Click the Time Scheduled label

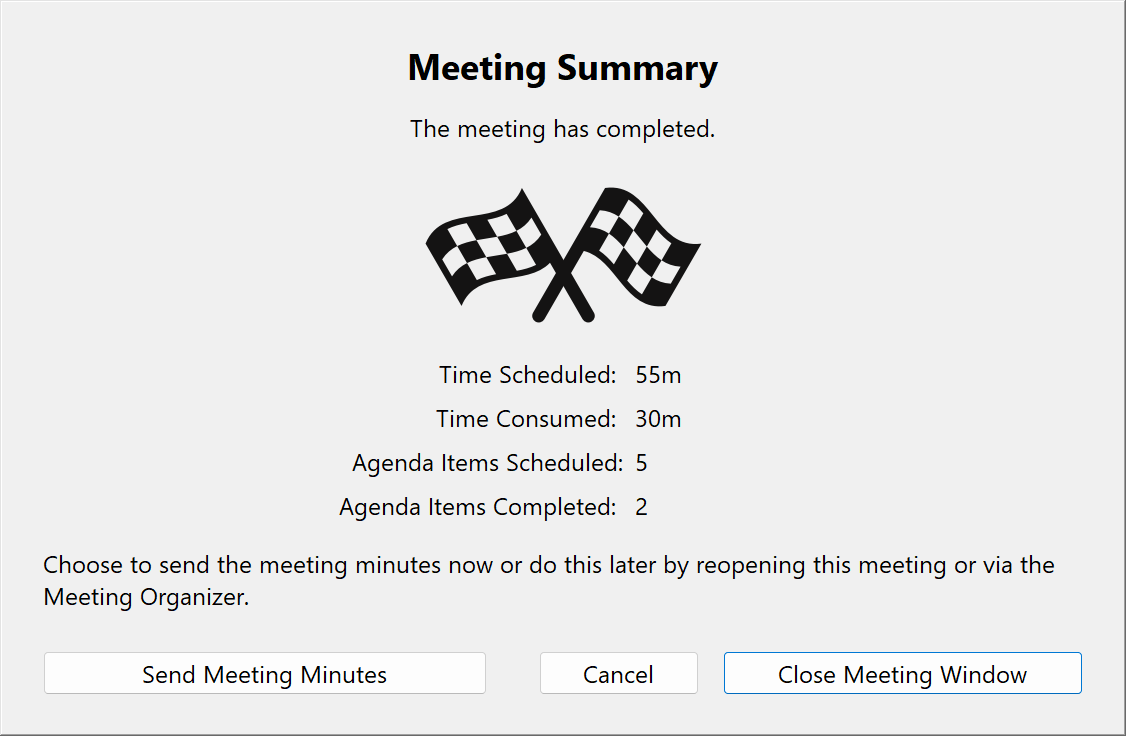click(527, 375)
